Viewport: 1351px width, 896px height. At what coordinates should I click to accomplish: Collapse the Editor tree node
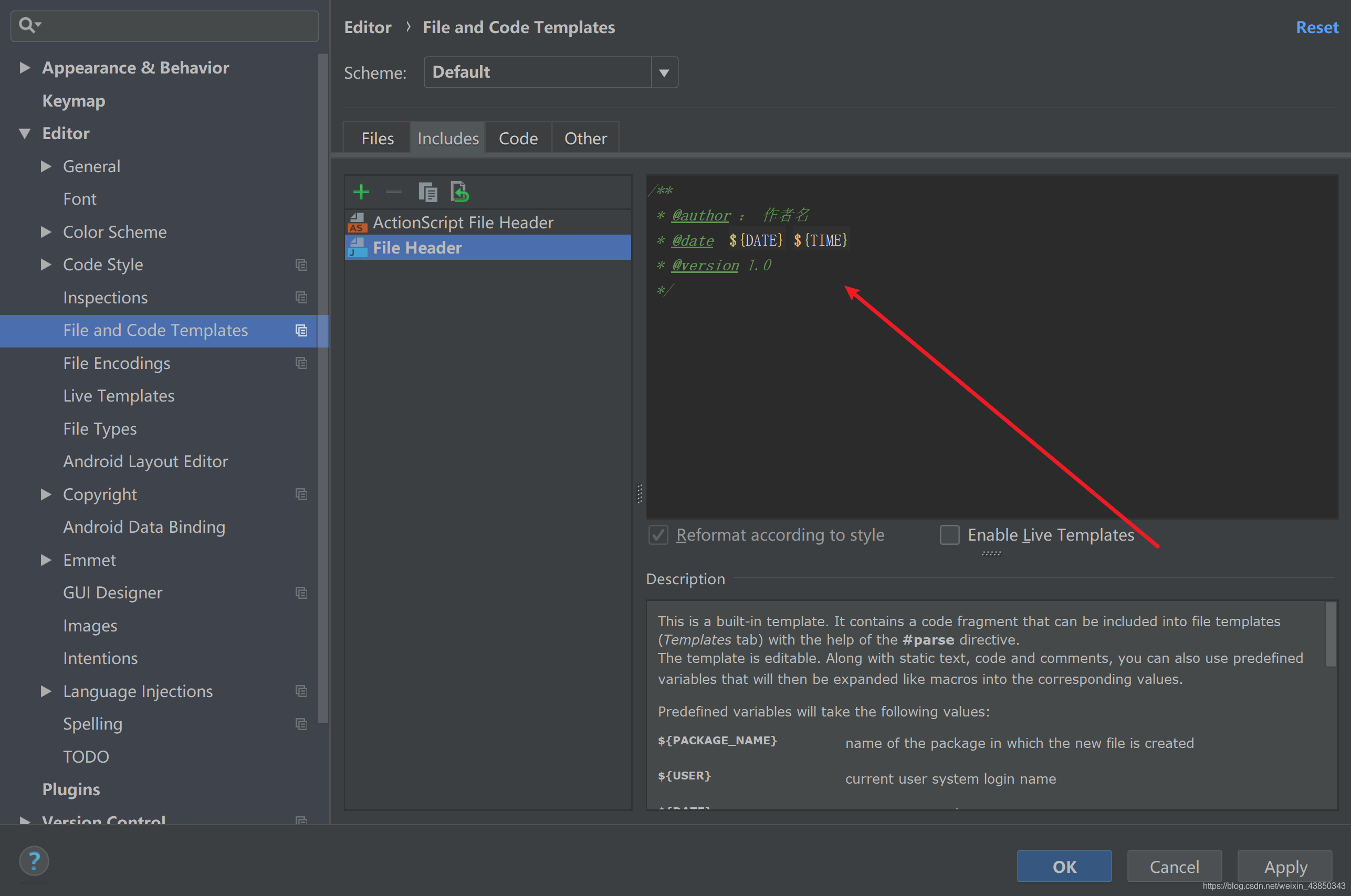pyautogui.click(x=25, y=134)
